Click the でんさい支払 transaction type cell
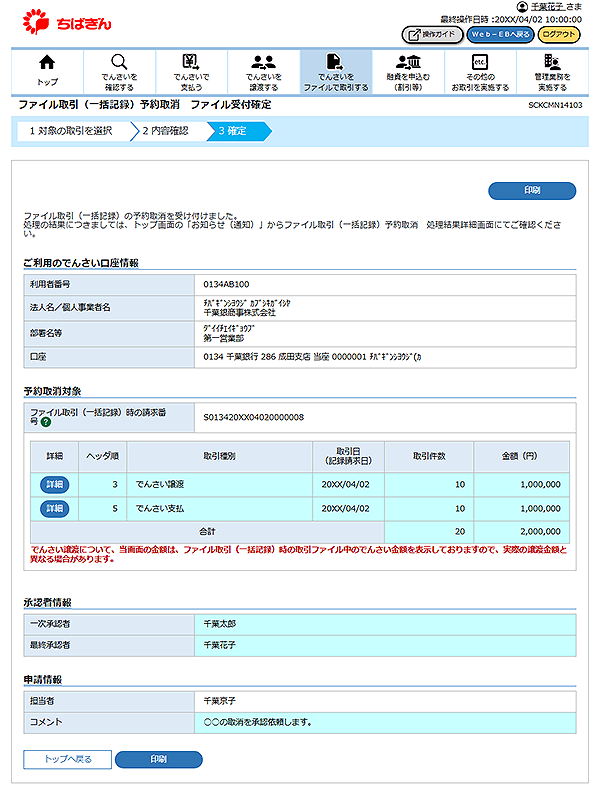The height and width of the screenshot is (795, 600). click(x=220, y=509)
